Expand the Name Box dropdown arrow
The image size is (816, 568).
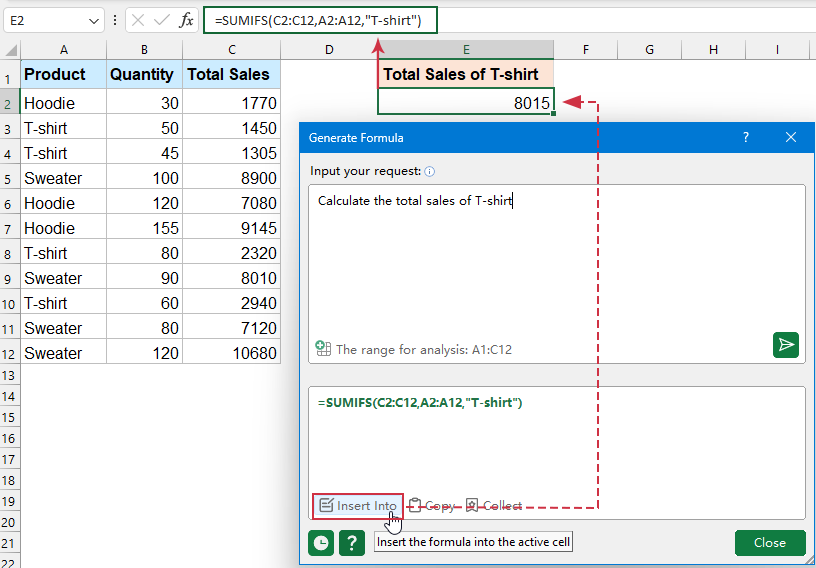(x=94, y=20)
